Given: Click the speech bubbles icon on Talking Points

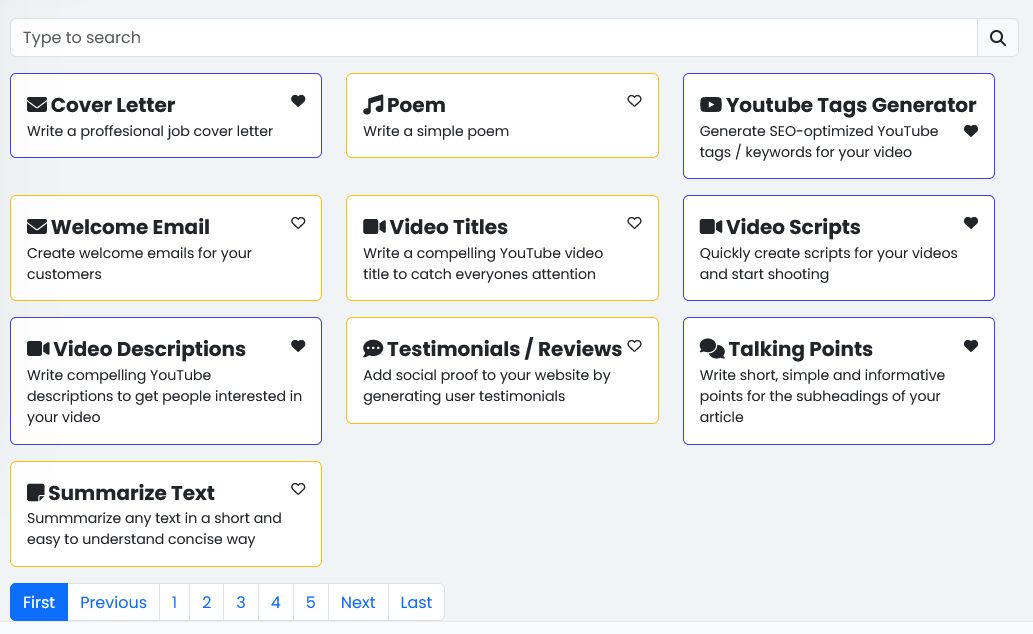Looking at the screenshot, I should pyautogui.click(x=711, y=349).
